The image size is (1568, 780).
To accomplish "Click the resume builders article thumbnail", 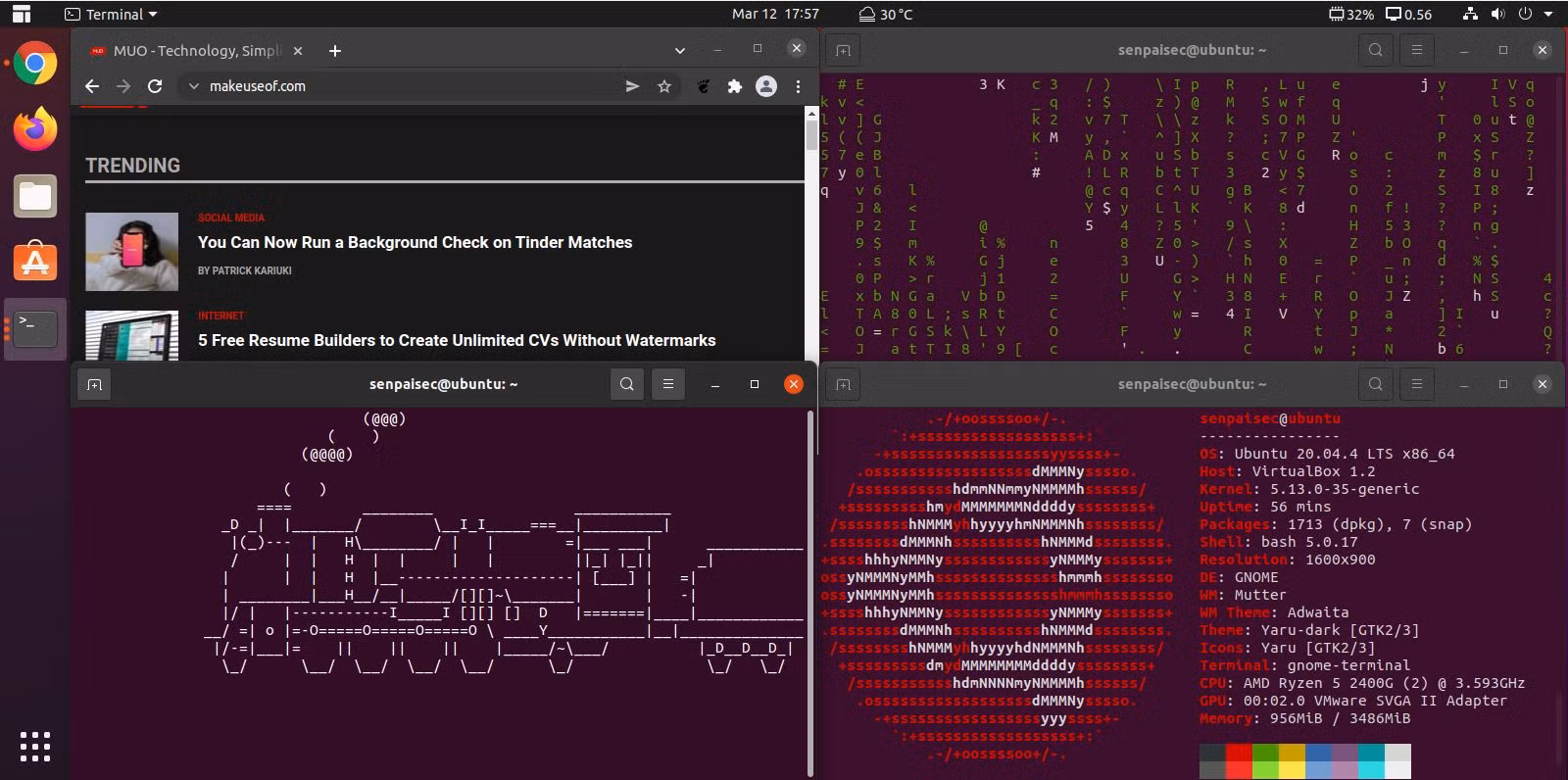I will [x=131, y=335].
